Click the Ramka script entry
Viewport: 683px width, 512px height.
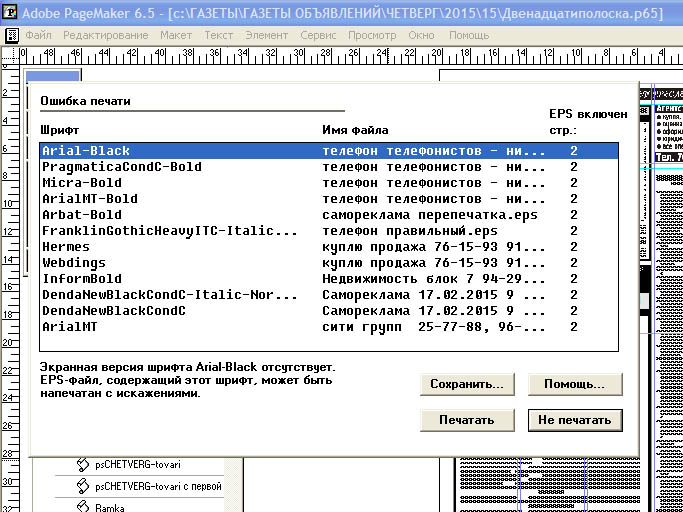point(110,507)
